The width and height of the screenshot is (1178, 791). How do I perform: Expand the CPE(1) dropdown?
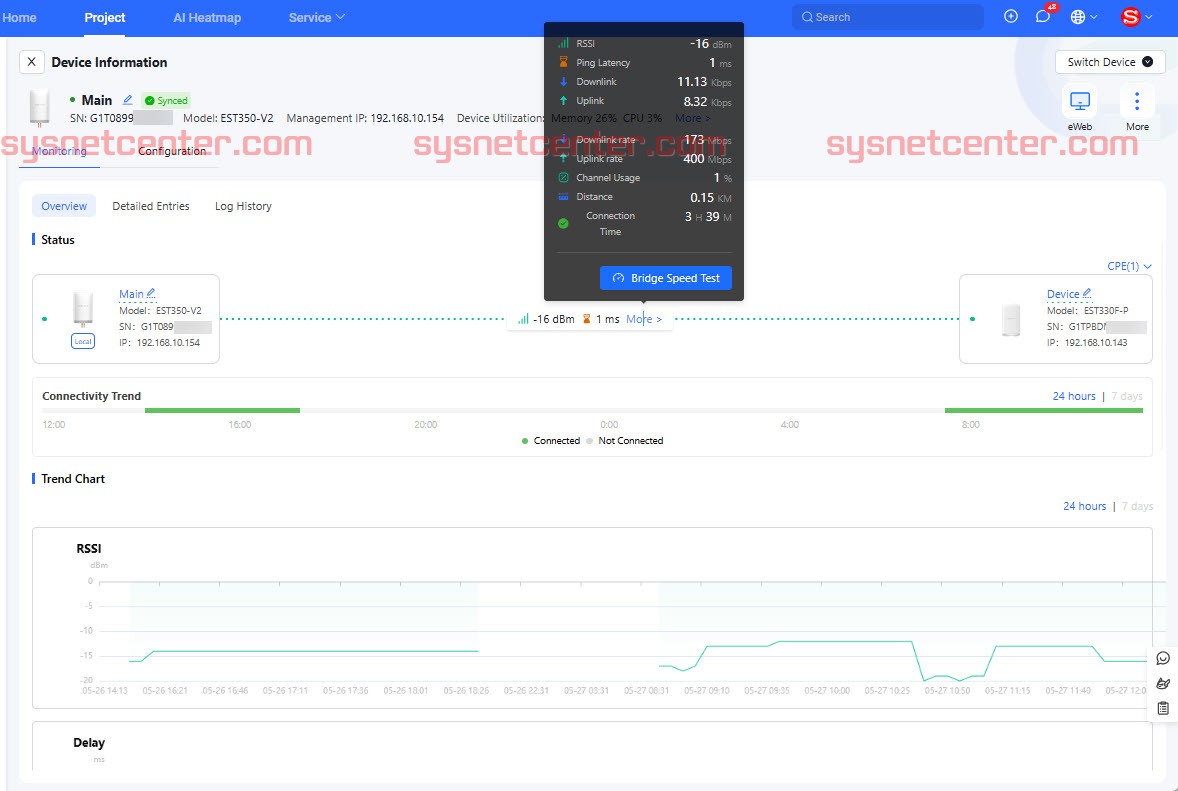tap(1129, 266)
